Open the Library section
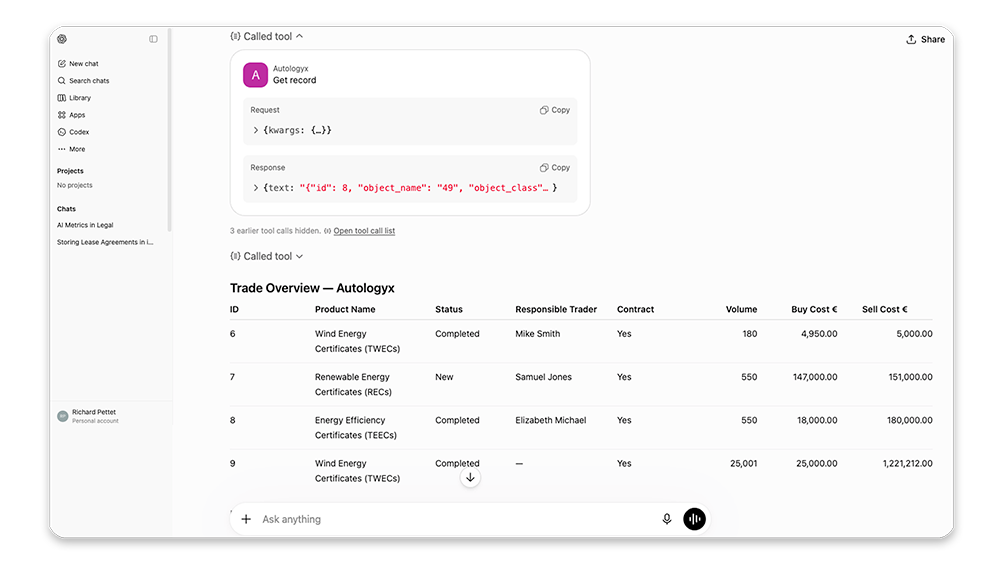1000x565 pixels. (x=74, y=98)
